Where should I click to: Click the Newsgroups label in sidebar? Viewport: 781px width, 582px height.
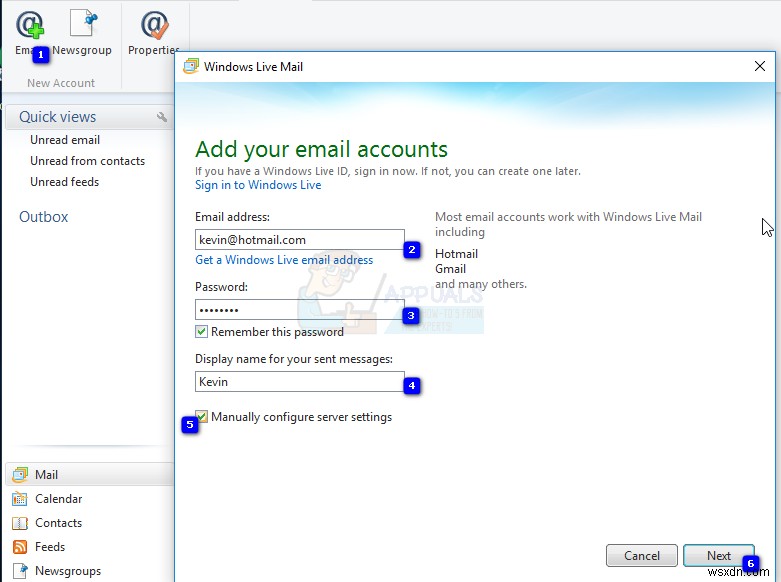pos(68,571)
